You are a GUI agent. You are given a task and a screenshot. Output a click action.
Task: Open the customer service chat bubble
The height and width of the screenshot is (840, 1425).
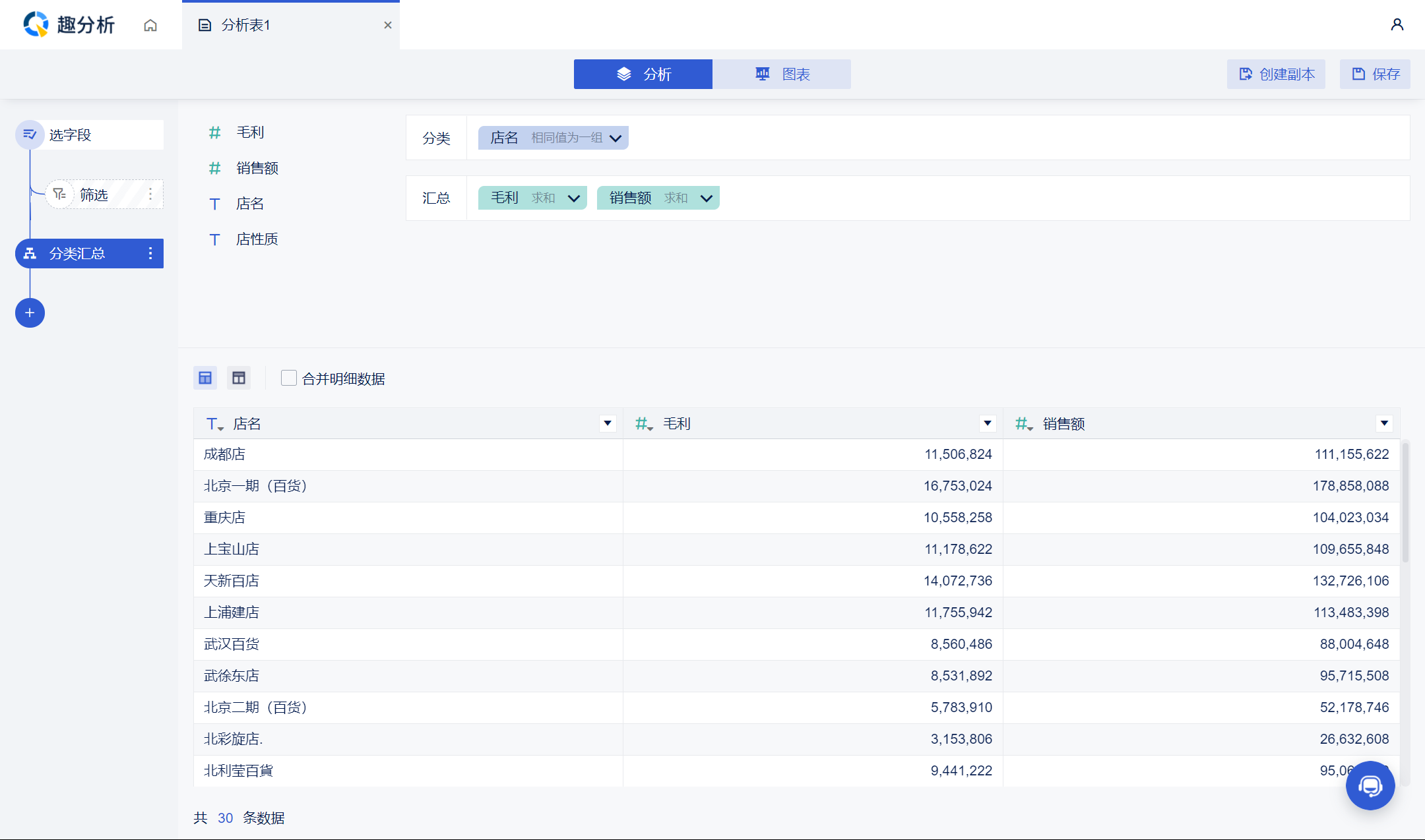pos(1370,785)
